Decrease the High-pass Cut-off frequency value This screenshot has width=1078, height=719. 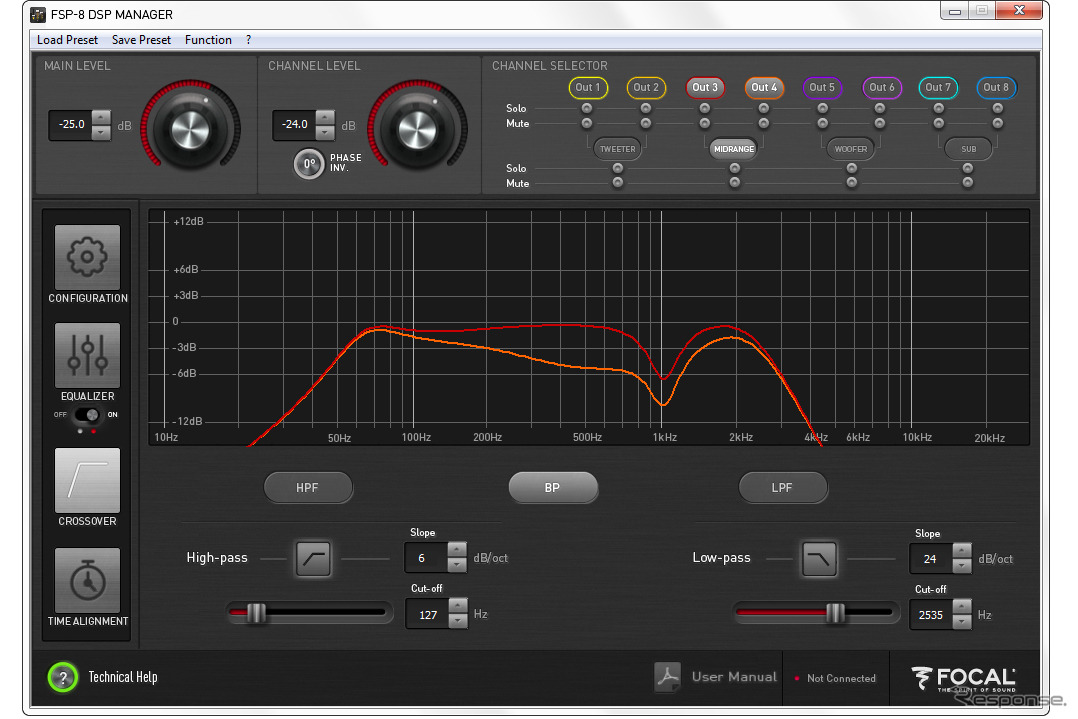[x=458, y=622]
